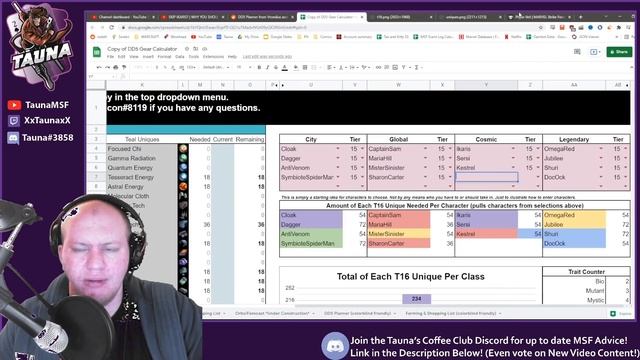This screenshot has width=640, height=360.
Task: Click the move-to-folder icon beside document title
Action: 196,49
